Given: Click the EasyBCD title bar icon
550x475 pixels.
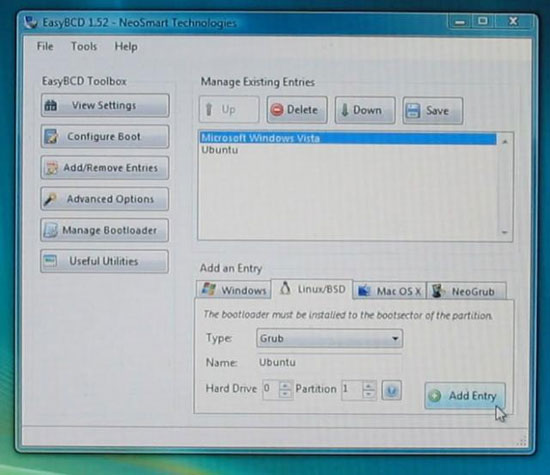Looking at the screenshot, I should pyautogui.click(x=31, y=22).
